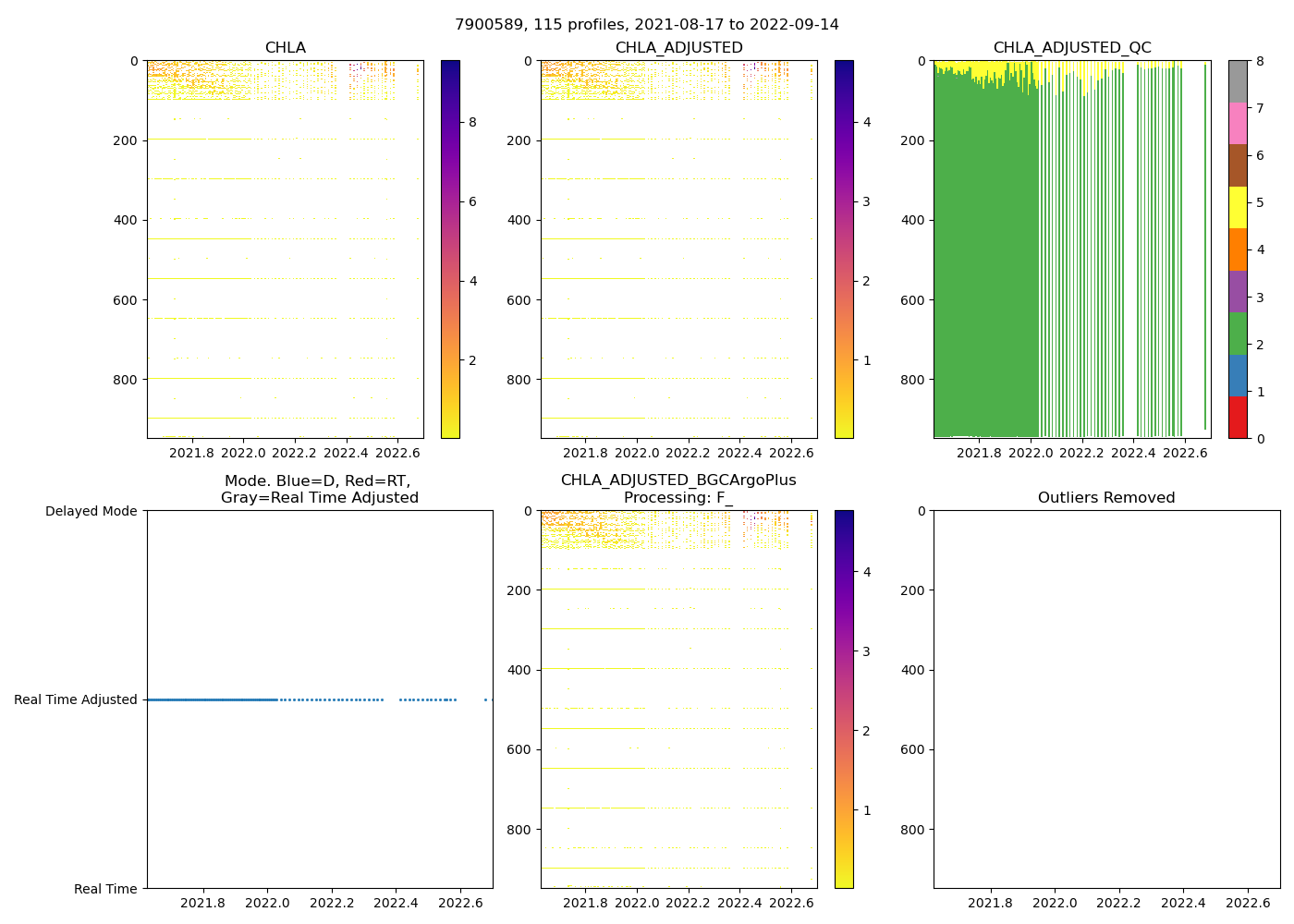This screenshot has width=1294, height=924.
Task: Click the Outliers Removed plot title
Action: pos(1106,498)
